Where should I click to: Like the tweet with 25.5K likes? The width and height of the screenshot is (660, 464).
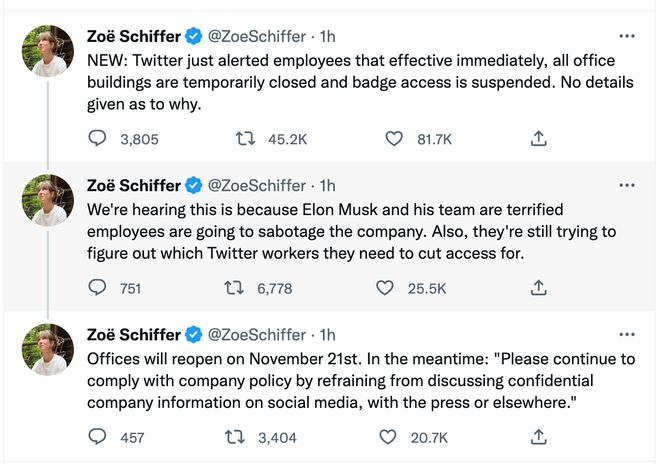pyautogui.click(x=386, y=288)
